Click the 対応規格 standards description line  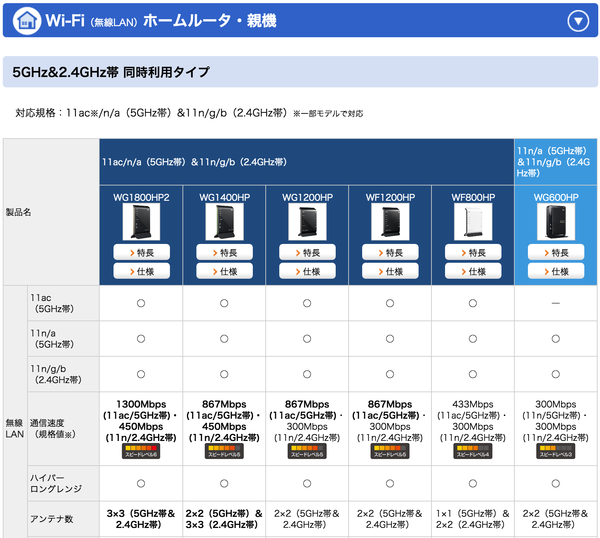pyautogui.click(x=189, y=113)
